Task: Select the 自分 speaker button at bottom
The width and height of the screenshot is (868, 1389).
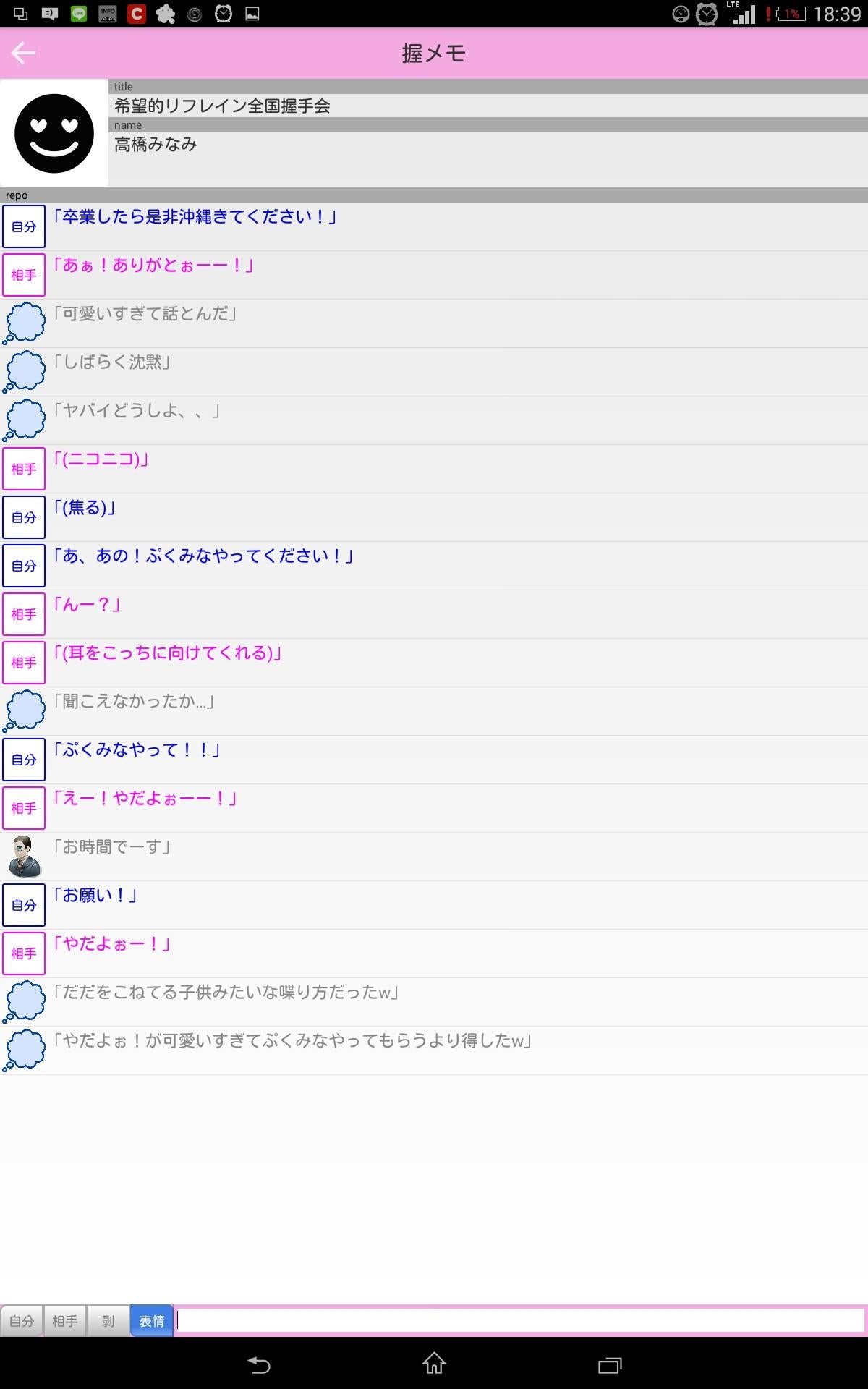Action: point(22,1321)
